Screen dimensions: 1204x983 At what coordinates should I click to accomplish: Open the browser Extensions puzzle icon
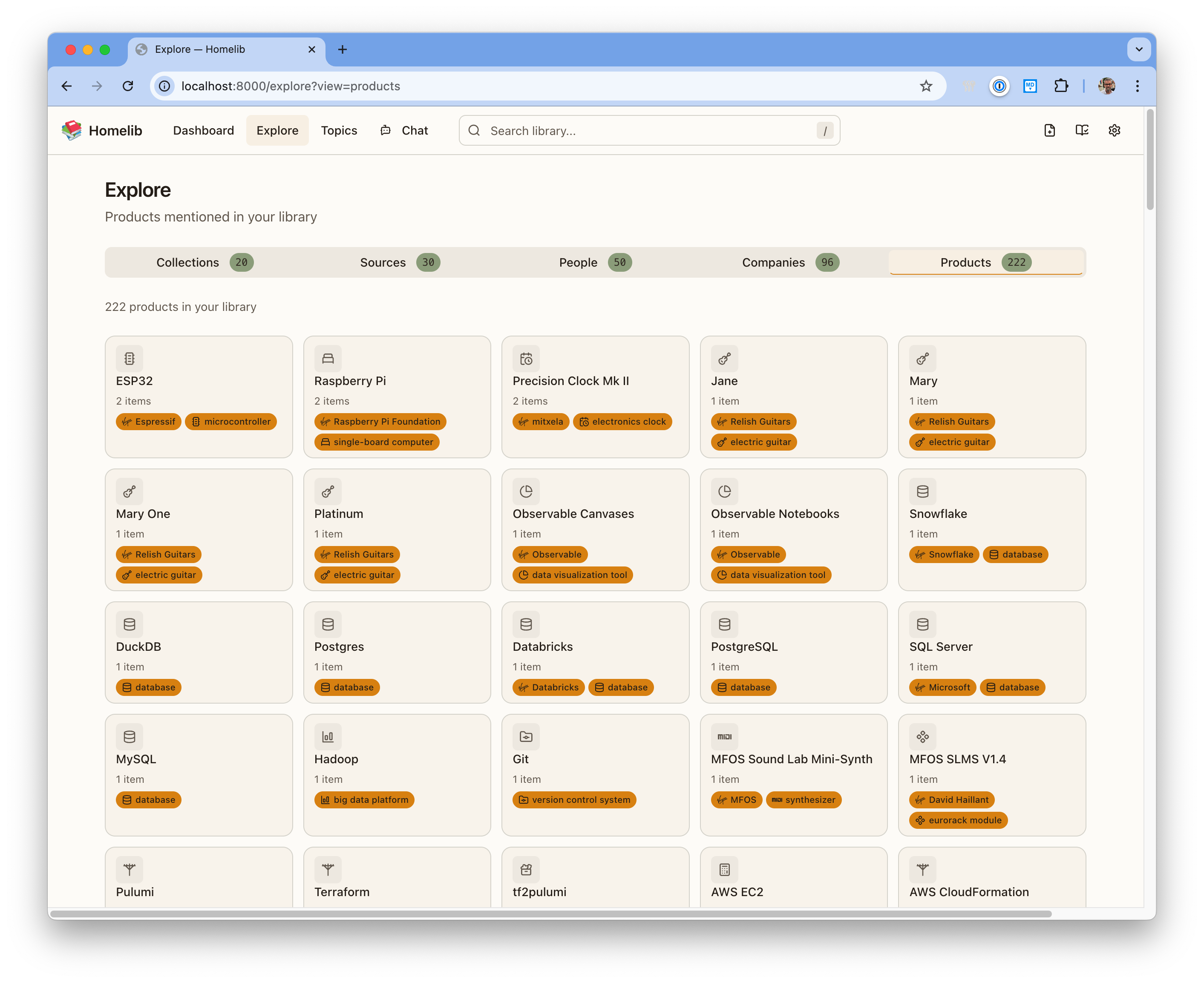pyautogui.click(x=1061, y=86)
